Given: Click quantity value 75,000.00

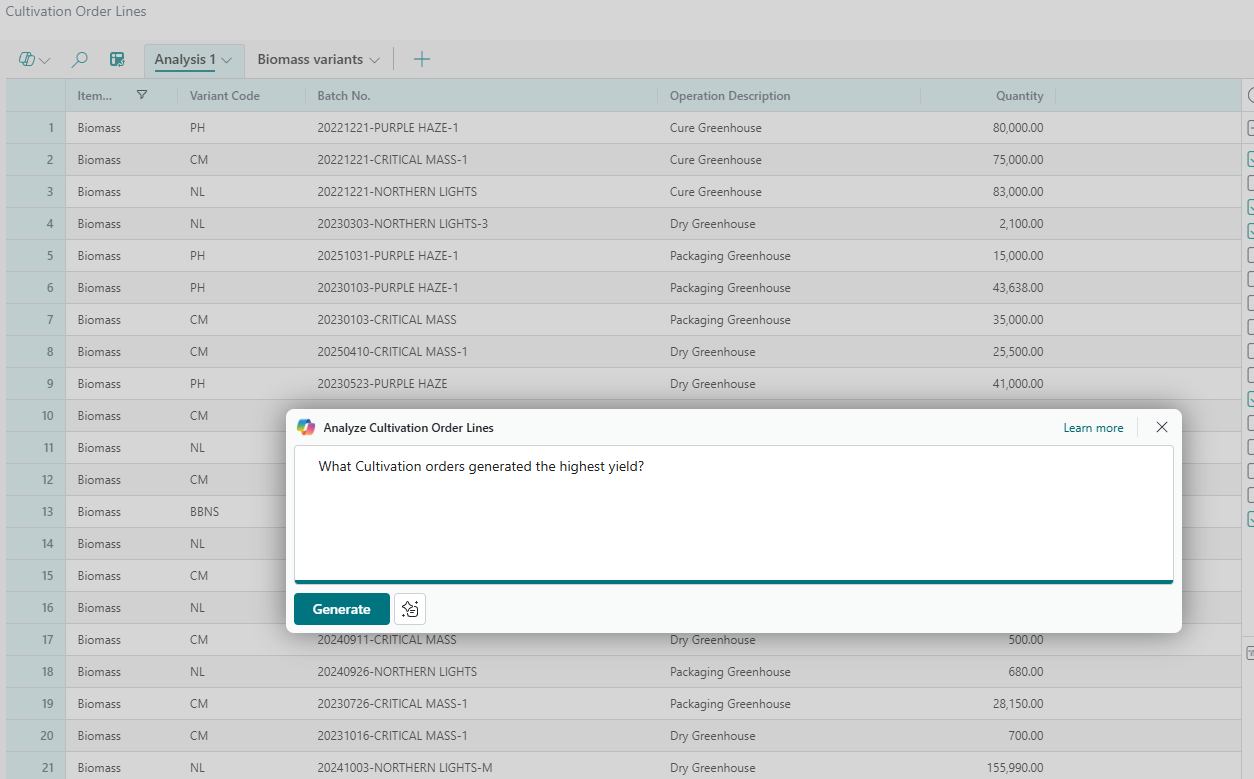Looking at the screenshot, I should click(1018, 160).
